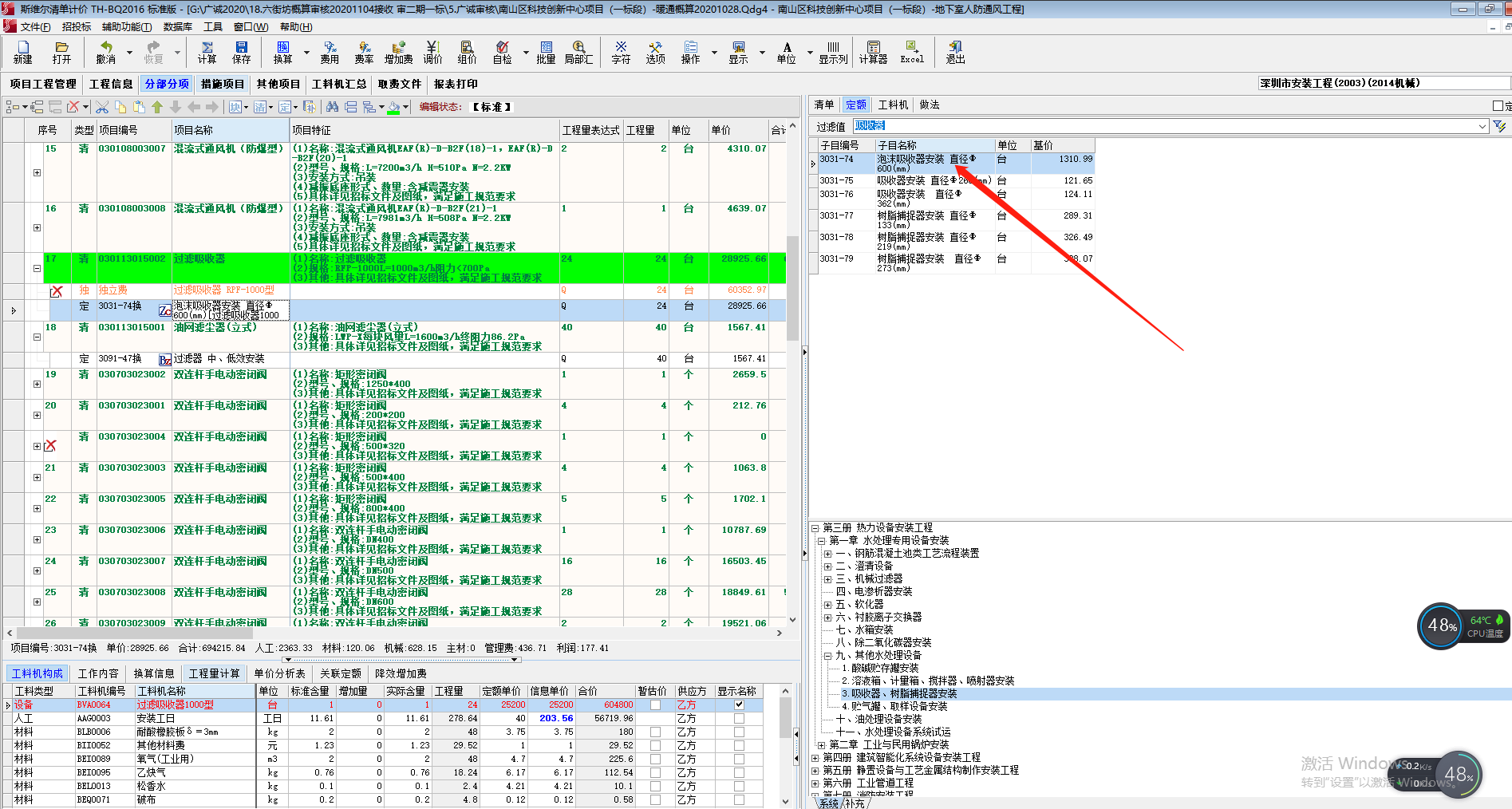Click the 批量 toolbar icon
This screenshot has height=809, width=1512.
(546, 53)
